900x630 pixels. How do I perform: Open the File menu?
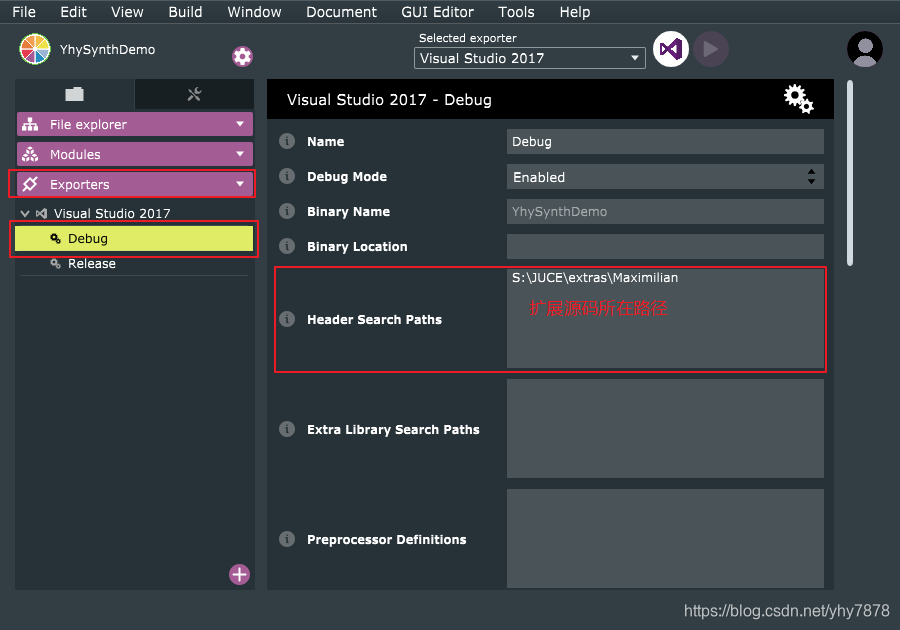click(x=24, y=11)
